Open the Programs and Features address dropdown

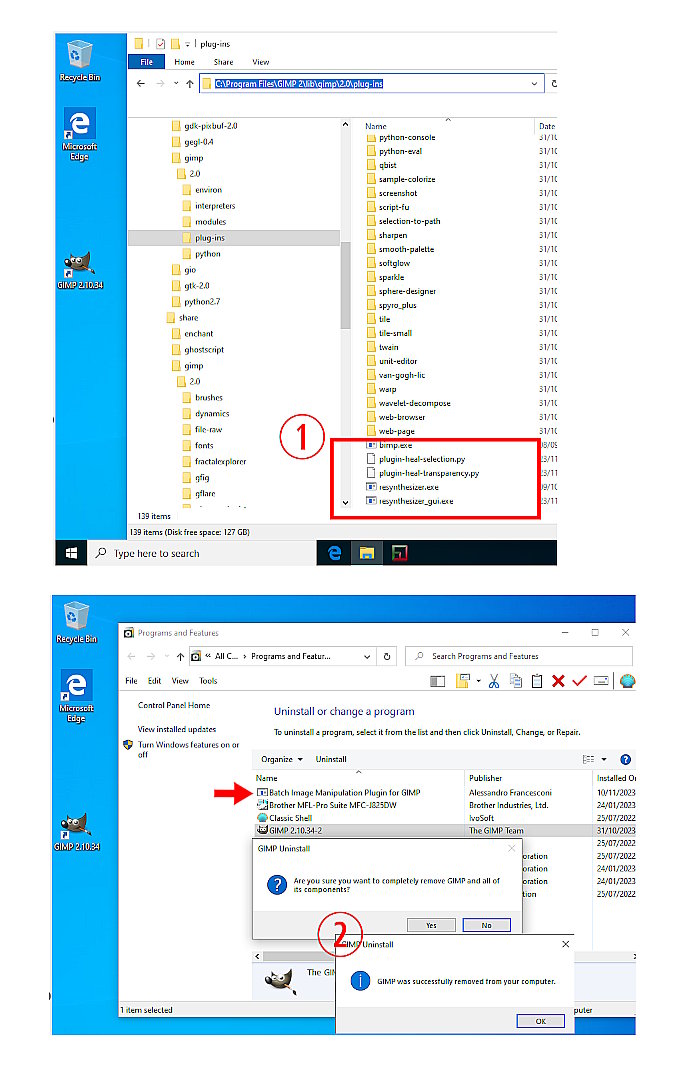click(x=367, y=657)
